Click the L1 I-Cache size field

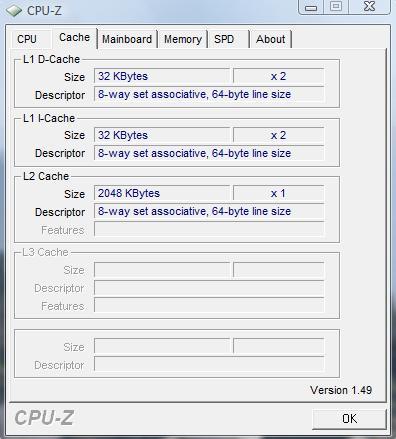tap(162, 135)
